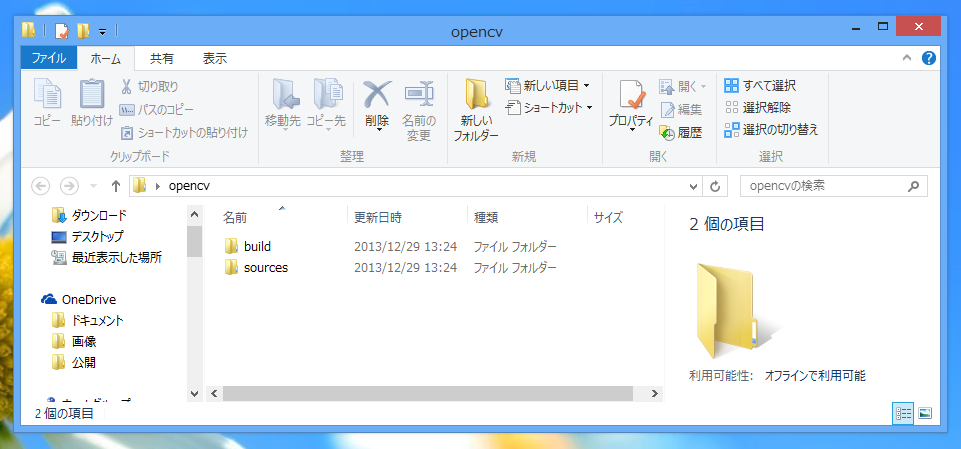Switch to the 共有 (Share) tab
Viewport: 961px width, 449px height.
(x=162, y=59)
